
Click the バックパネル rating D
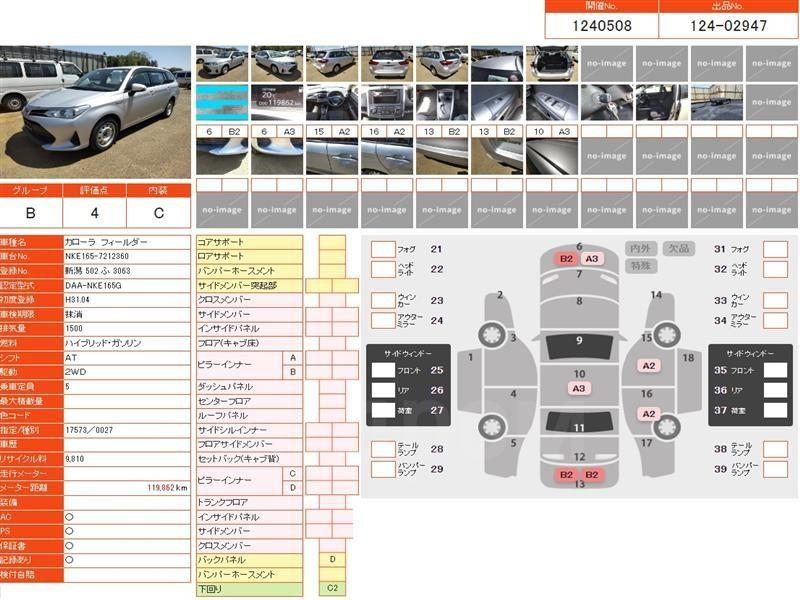pos(332,560)
